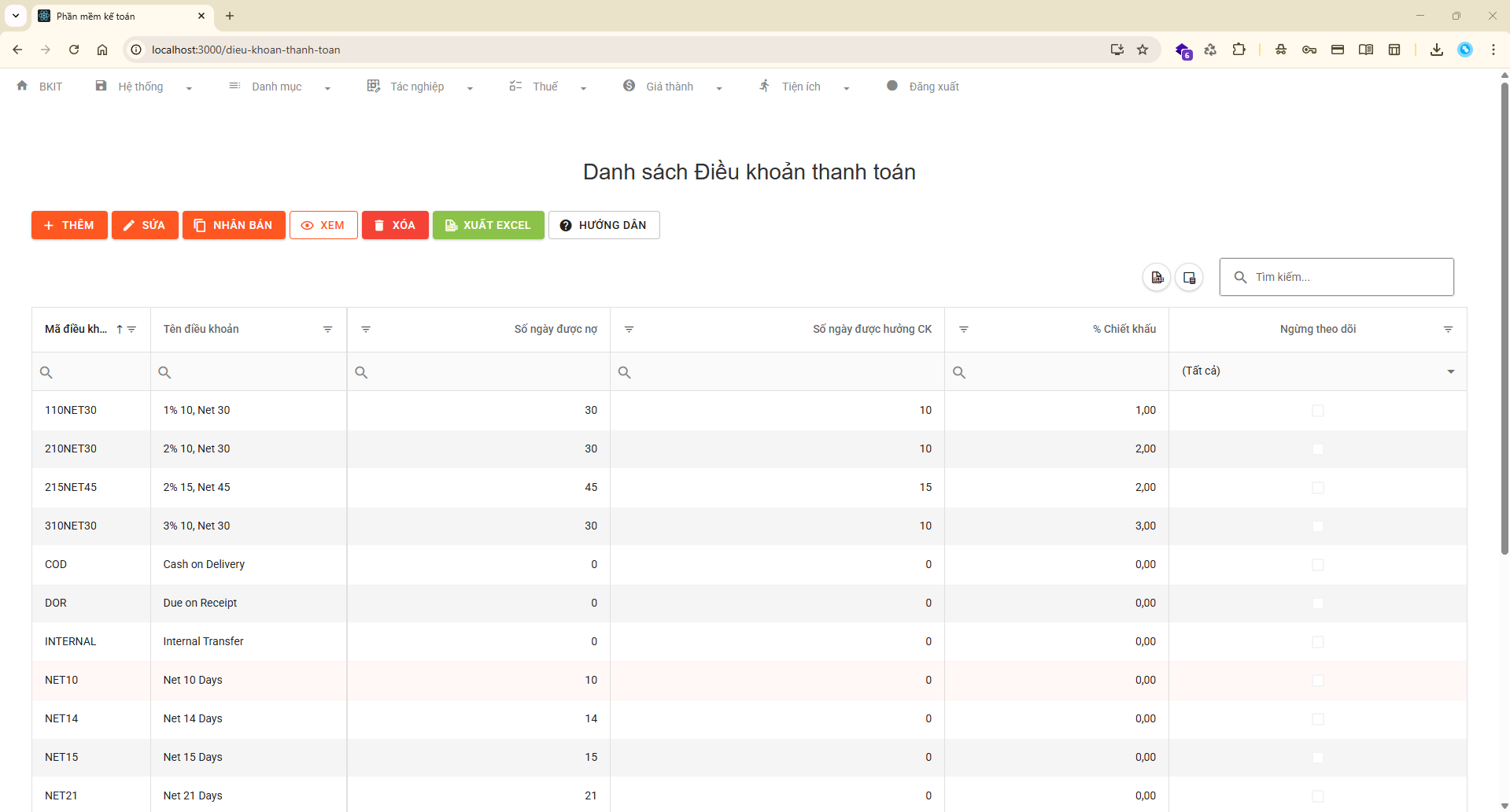Expand the Tiện ích dropdown arrow
The image size is (1510, 812).
pyautogui.click(x=847, y=88)
